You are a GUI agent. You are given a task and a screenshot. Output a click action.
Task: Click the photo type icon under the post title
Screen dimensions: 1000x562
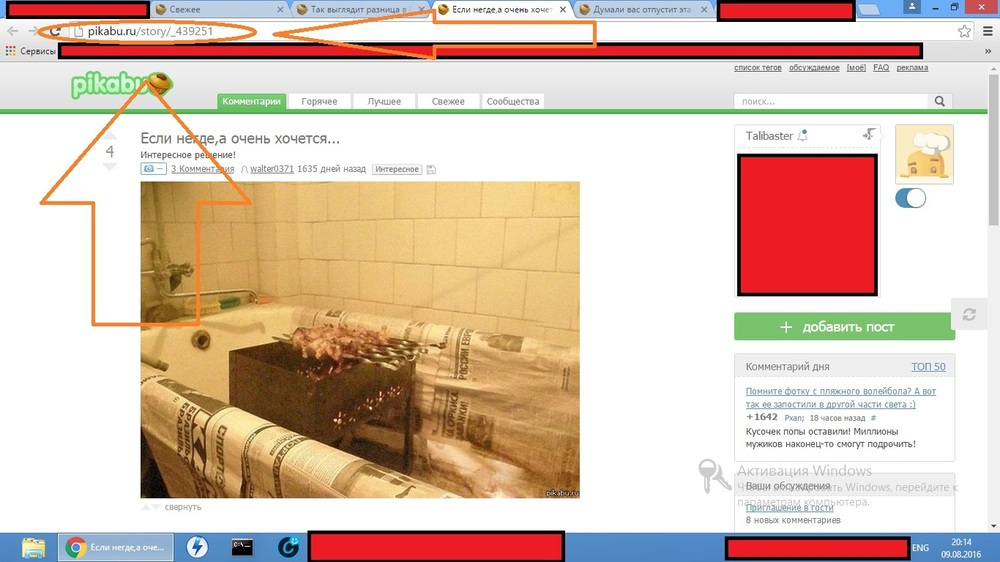click(153, 168)
